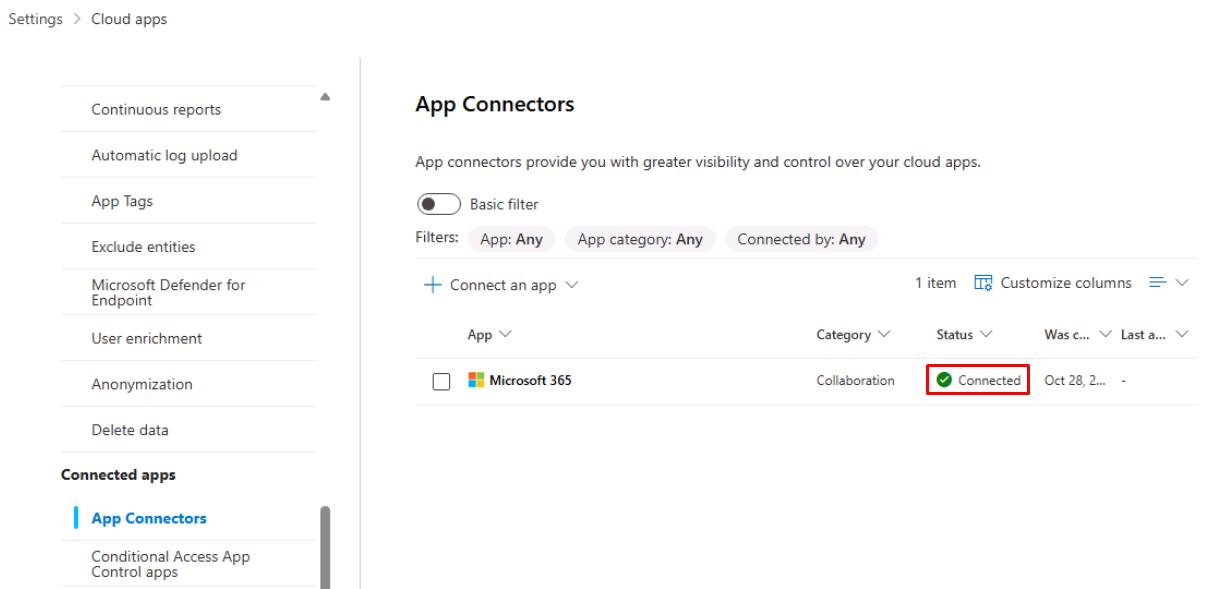Click the Customize columns icon
The width and height of the screenshot is (1223, 589).
[984, 284]
